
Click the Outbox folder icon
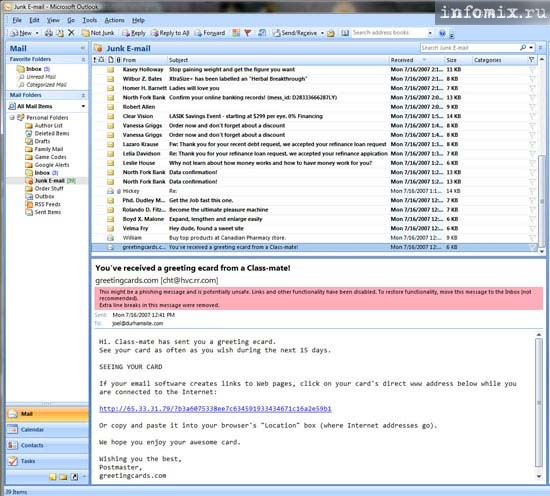coord(29,196)
